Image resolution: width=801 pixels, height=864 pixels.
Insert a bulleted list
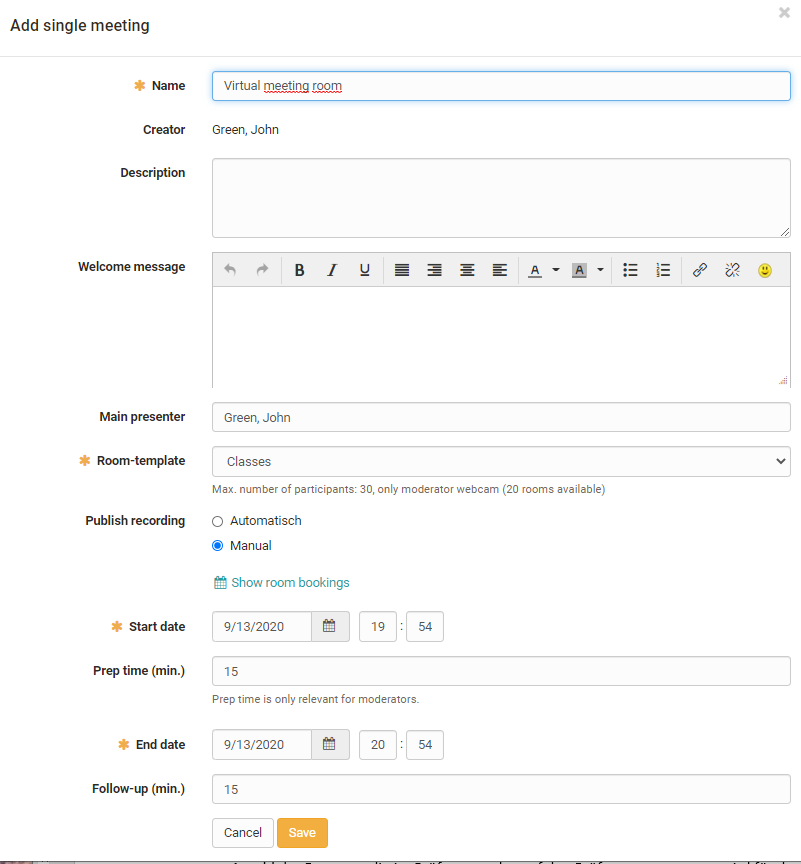[630, 270]
